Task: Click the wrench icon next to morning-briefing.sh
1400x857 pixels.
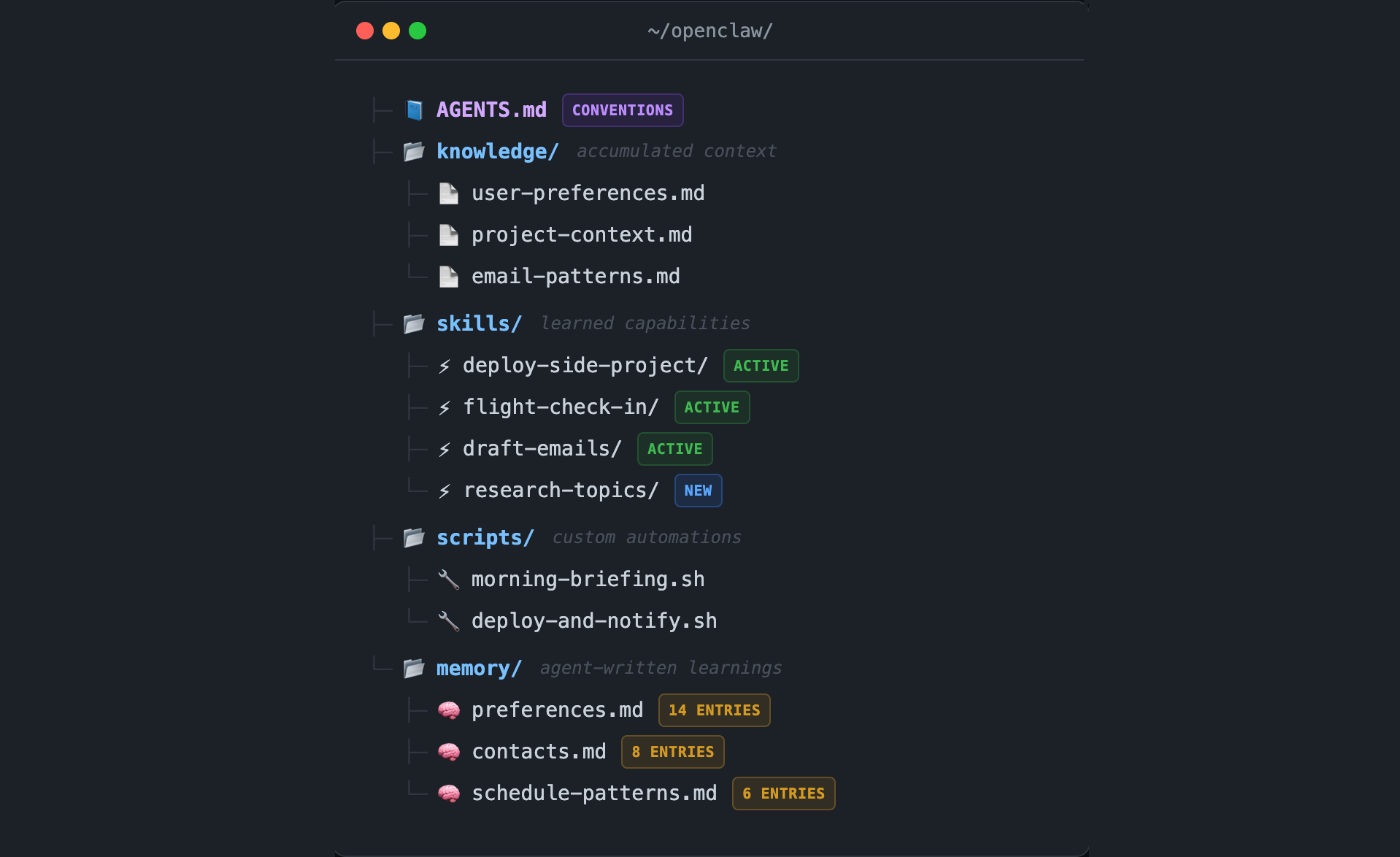Action: point(449,579)
